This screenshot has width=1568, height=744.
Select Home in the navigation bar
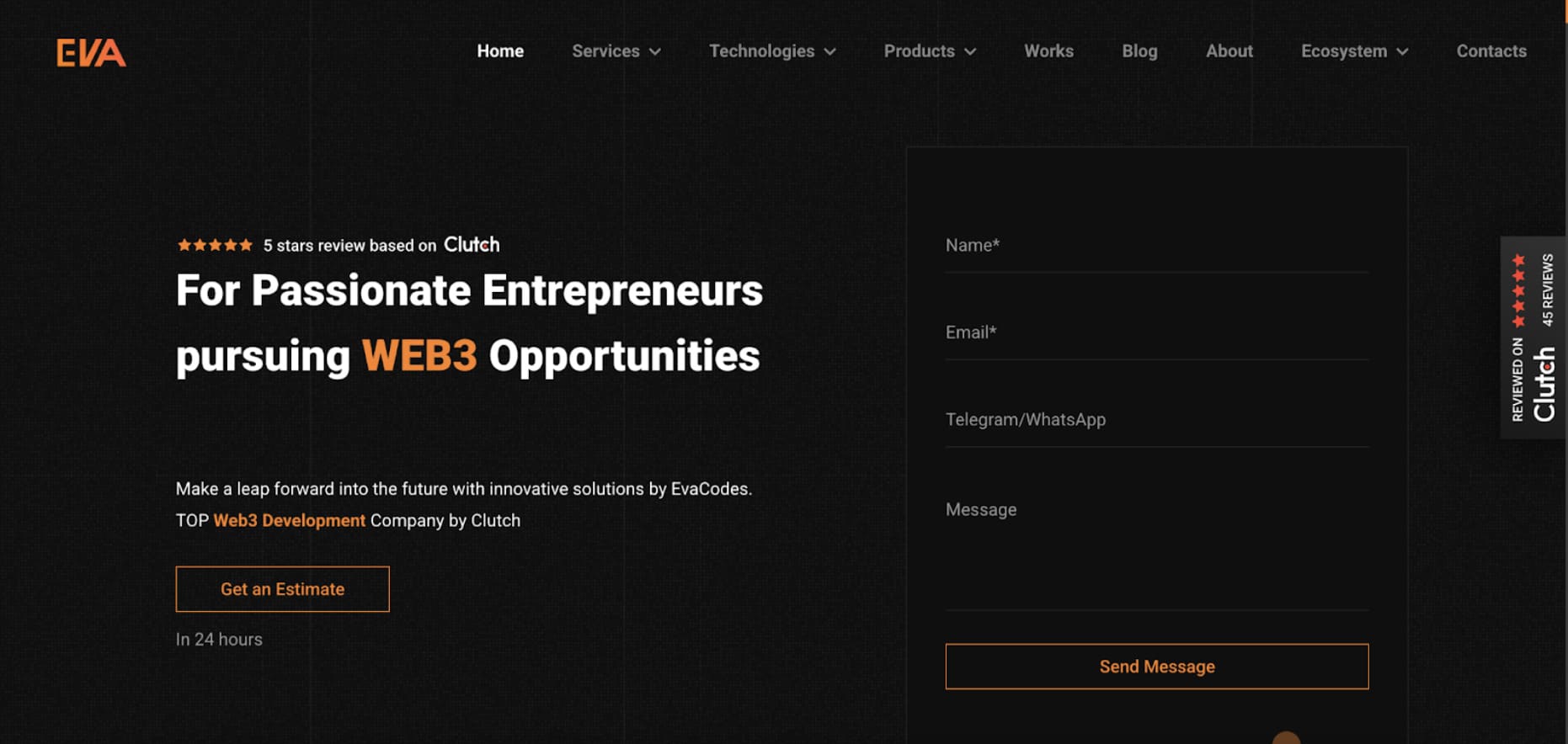click(500, 51)
